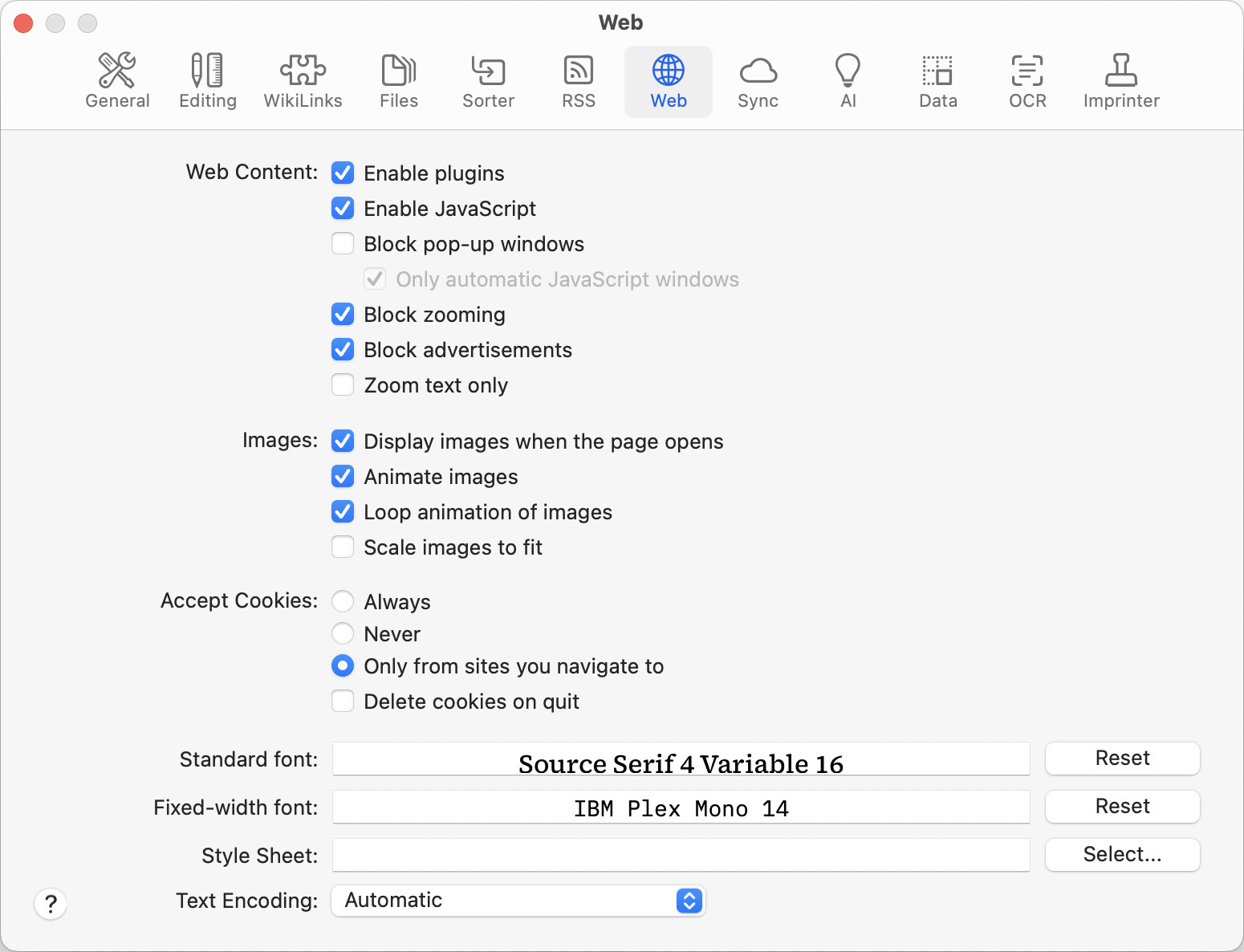Disable the Enable JavaScript checkbox
The height and width of the screenshot is (952, 1244).
(343, 209)
